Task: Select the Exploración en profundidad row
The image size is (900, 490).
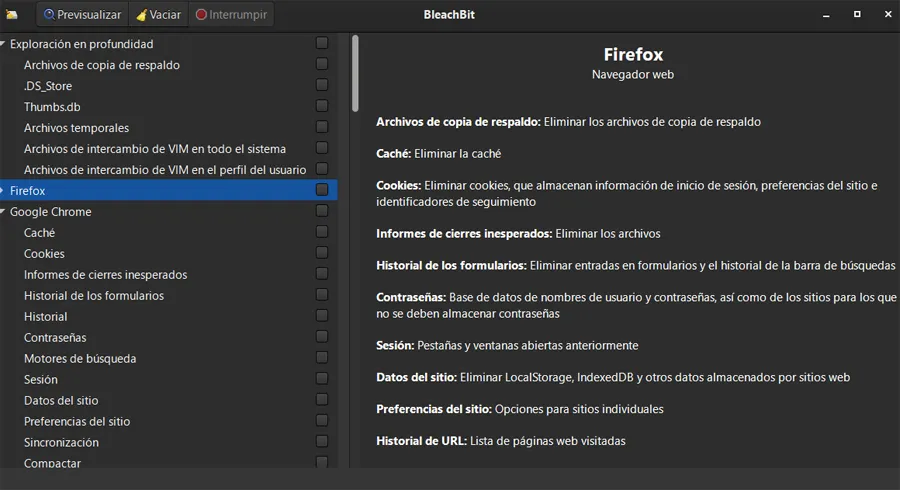Action: (x=168, y=44)
